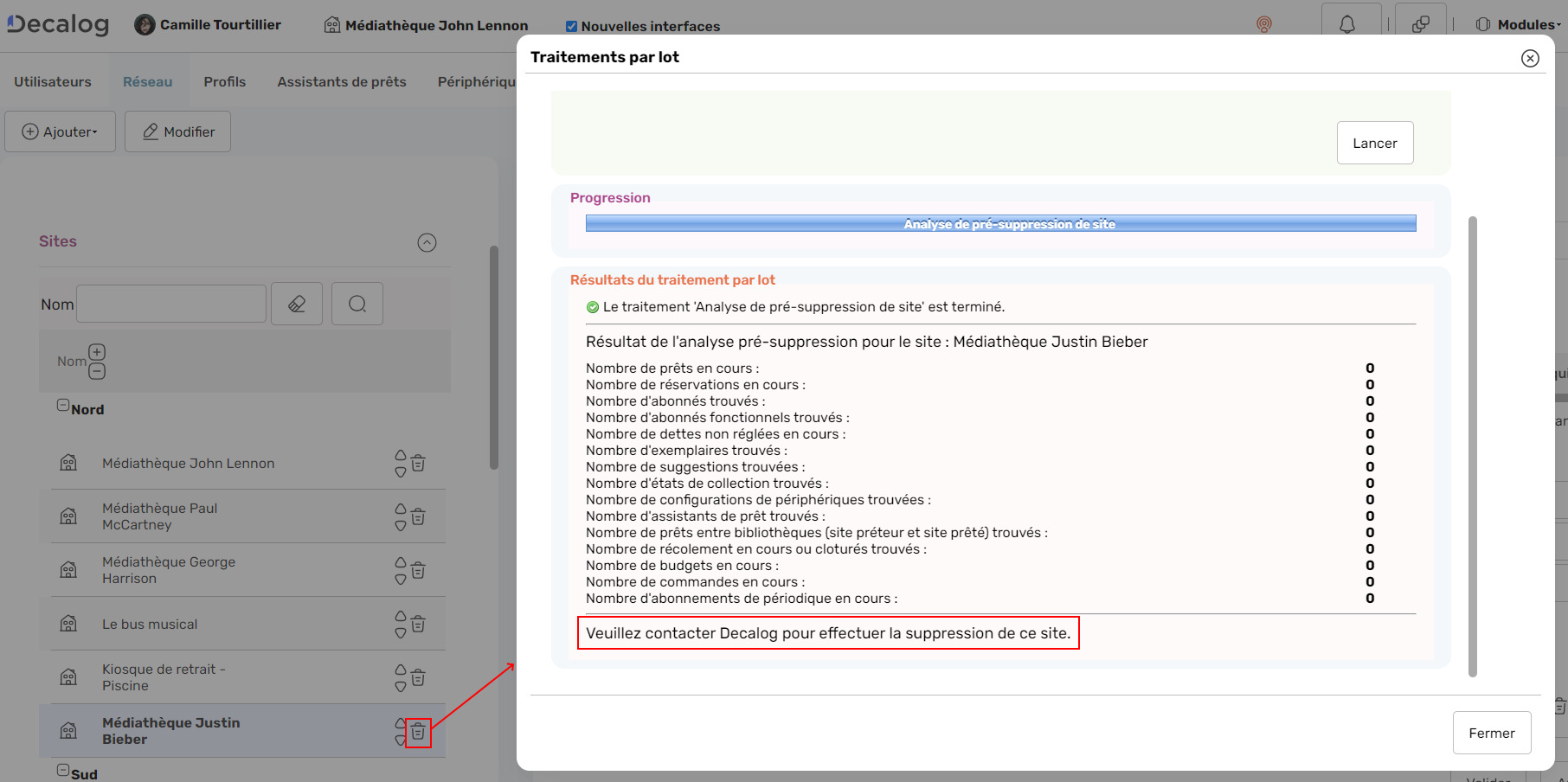
Task: Open the Ajouter dropdown
Action: [x=60, y=131]
